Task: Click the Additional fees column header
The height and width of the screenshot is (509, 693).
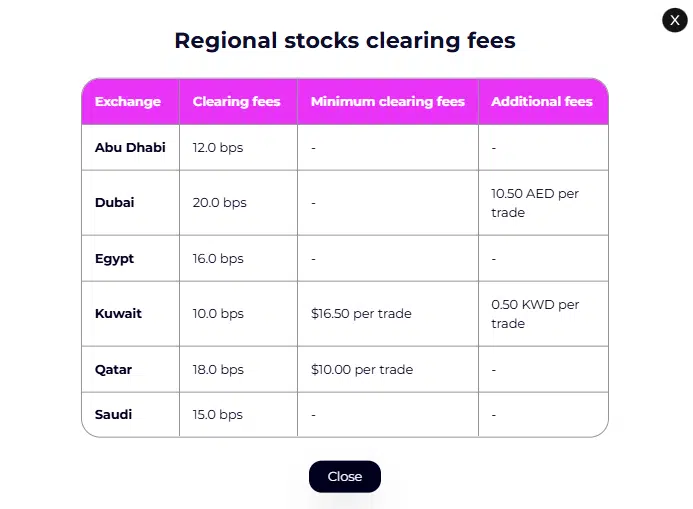Action: [x=541, y=101]
